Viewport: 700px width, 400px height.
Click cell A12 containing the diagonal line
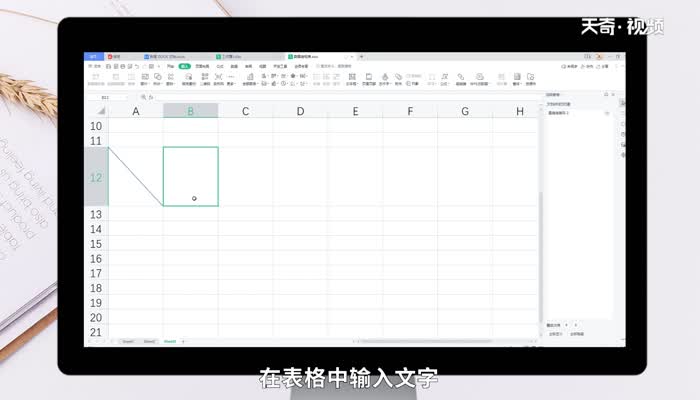click(136, 177)
